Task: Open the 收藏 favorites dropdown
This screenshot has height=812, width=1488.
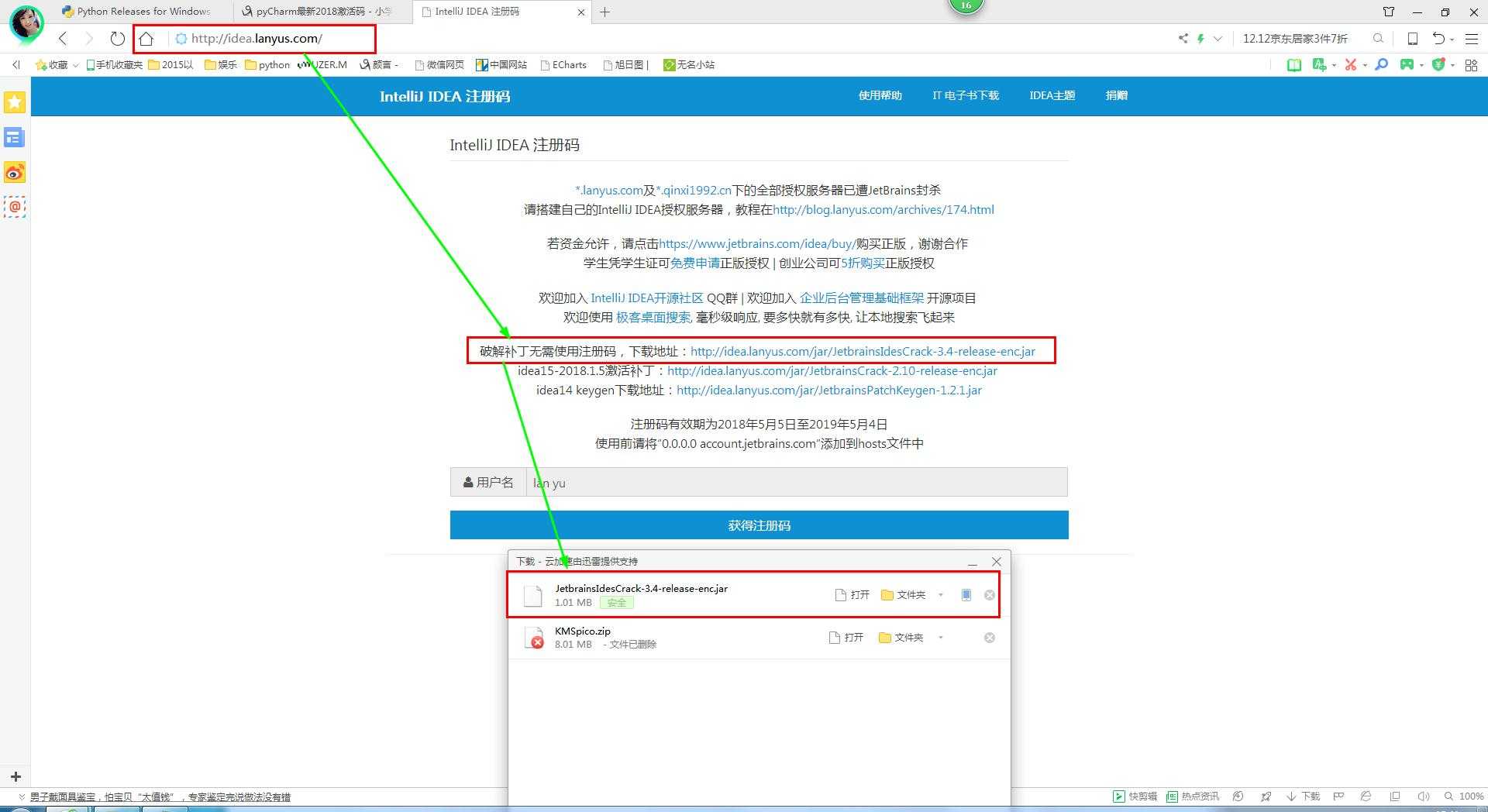Action: pyautogui.click(x=57, y=65)
